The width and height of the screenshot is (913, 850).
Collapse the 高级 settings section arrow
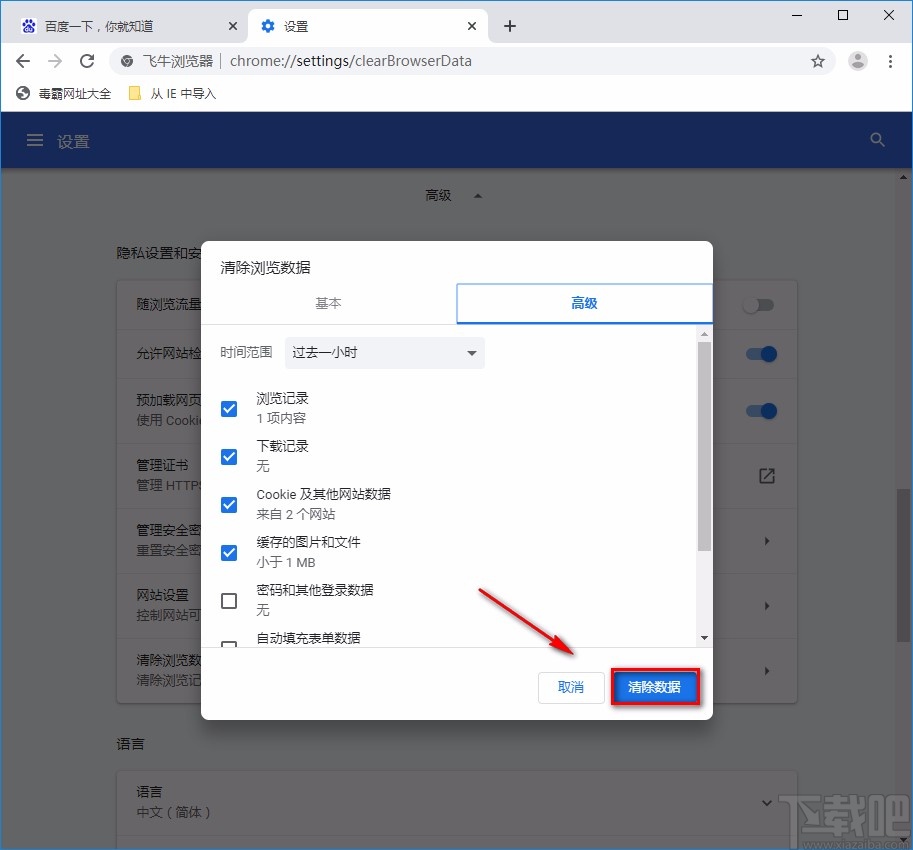coord(477,195)
